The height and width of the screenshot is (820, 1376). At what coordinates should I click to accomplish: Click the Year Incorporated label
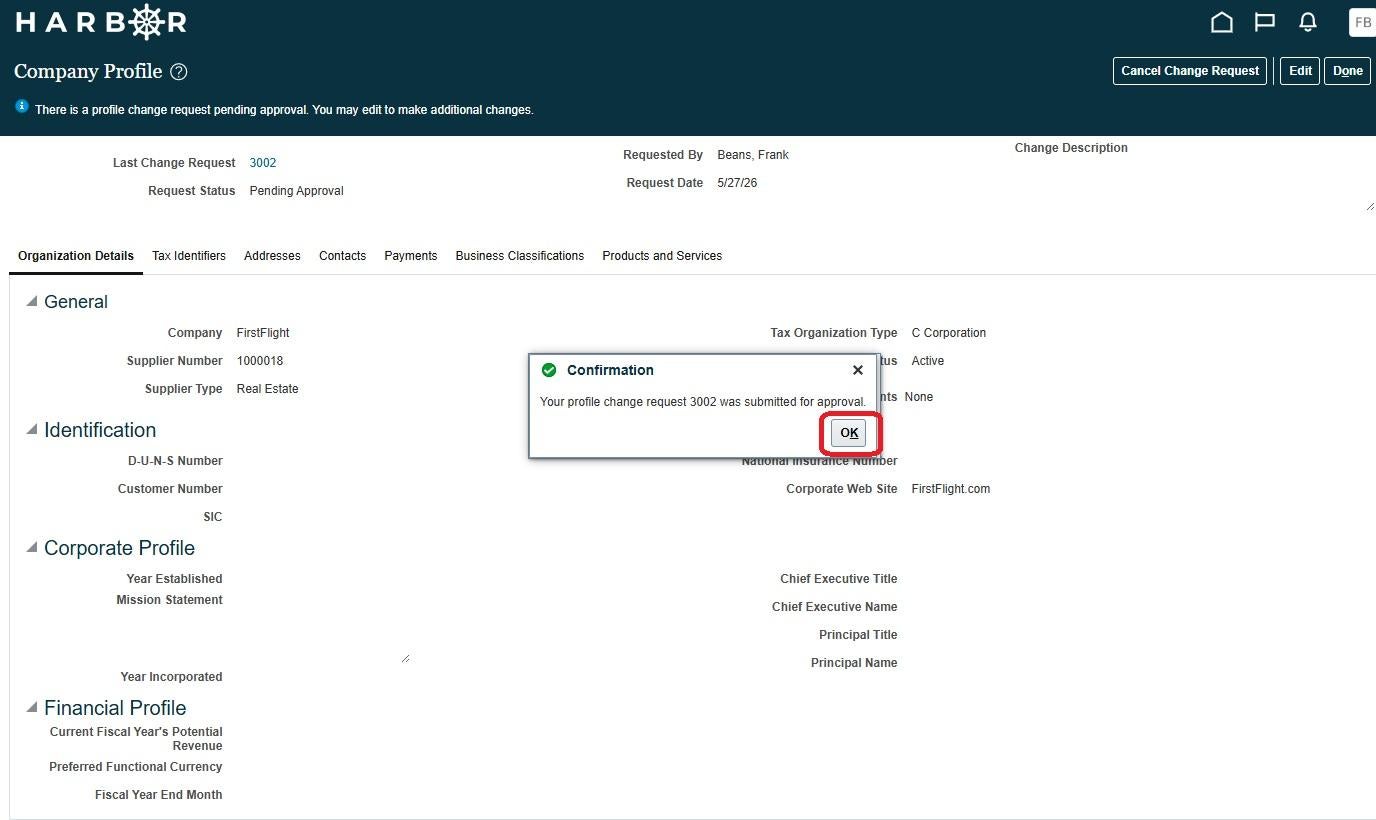click(x=171, y=677)
